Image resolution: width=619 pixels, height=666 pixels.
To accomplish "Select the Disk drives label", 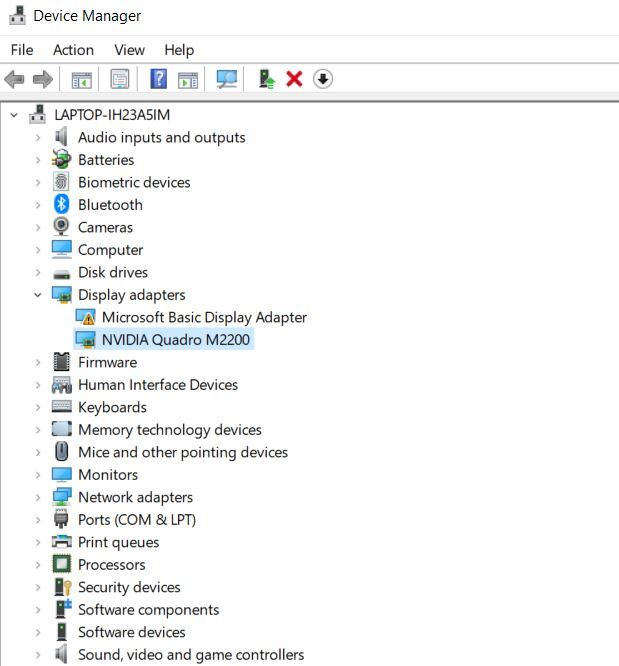I will pyautogui.click(x=113, y=272).
